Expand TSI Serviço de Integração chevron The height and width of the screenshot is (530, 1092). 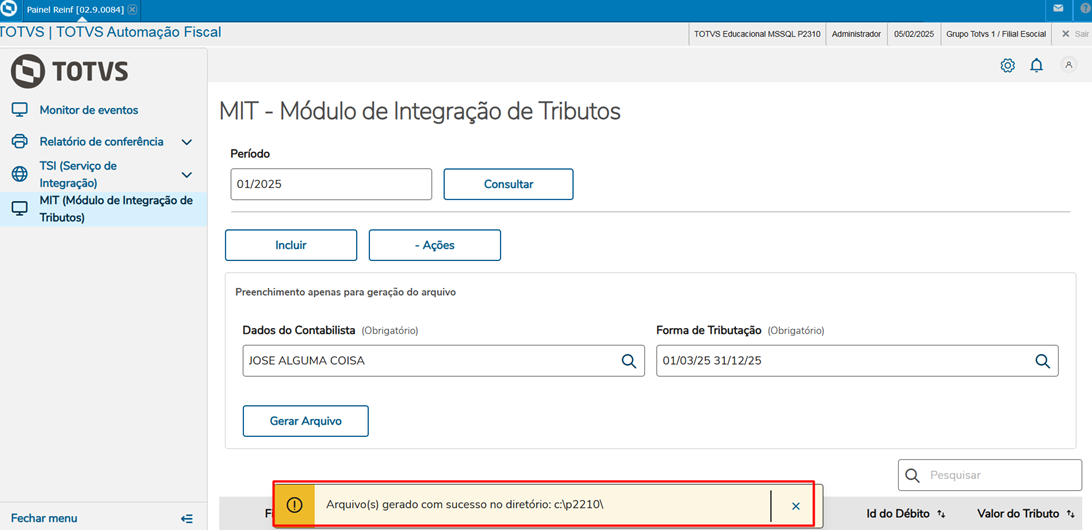pos(187,174)
